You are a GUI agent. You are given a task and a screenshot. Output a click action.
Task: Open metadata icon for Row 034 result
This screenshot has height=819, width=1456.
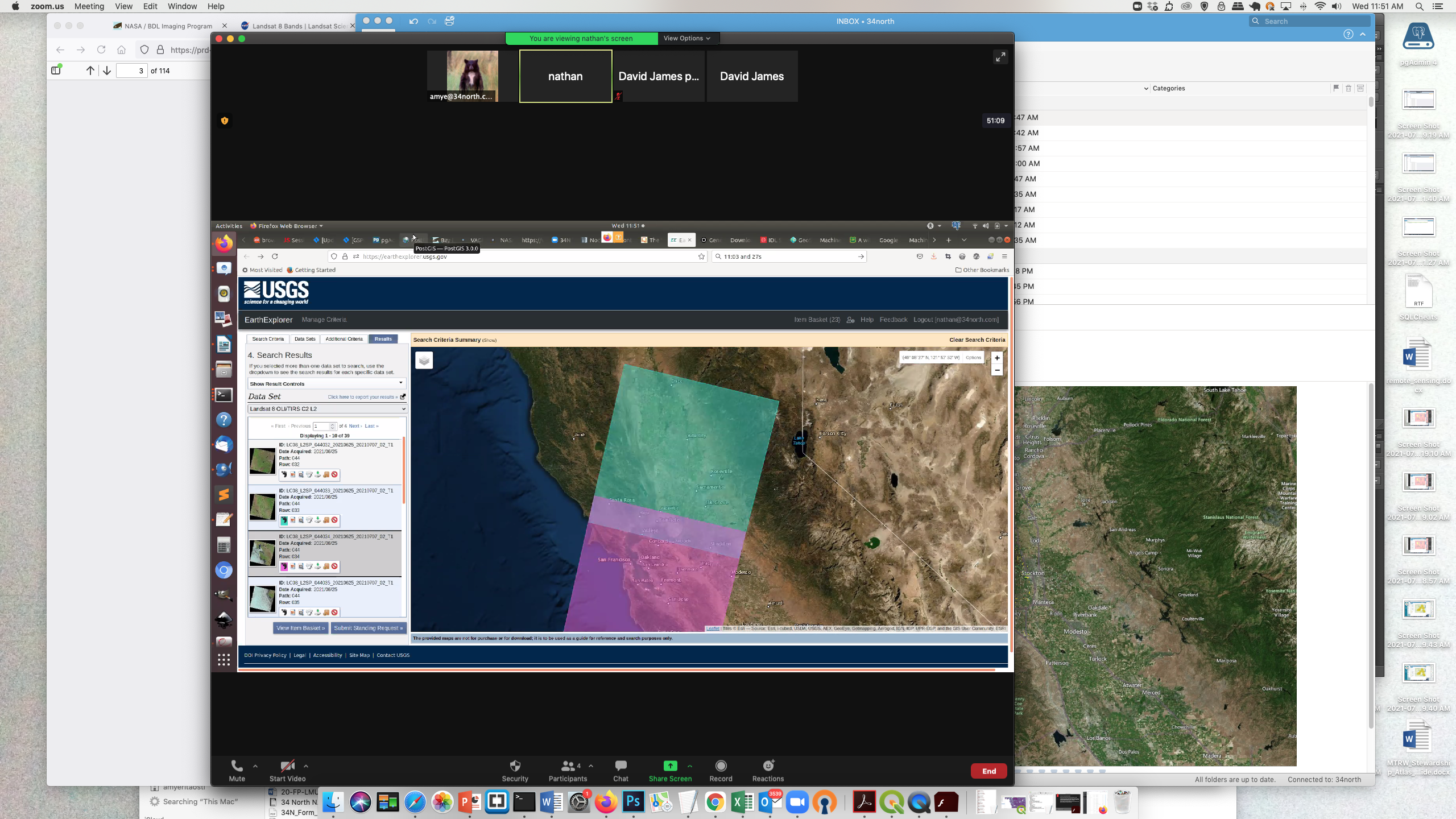tap(309, 566)
